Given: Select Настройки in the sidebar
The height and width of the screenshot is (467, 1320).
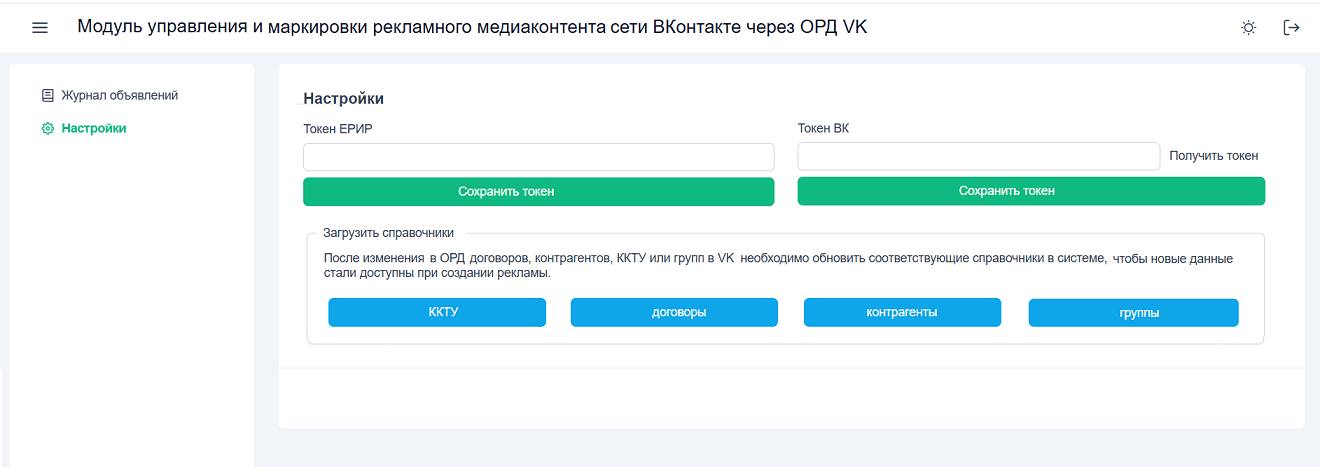Looking at the screenshot, I should (94, 129).
